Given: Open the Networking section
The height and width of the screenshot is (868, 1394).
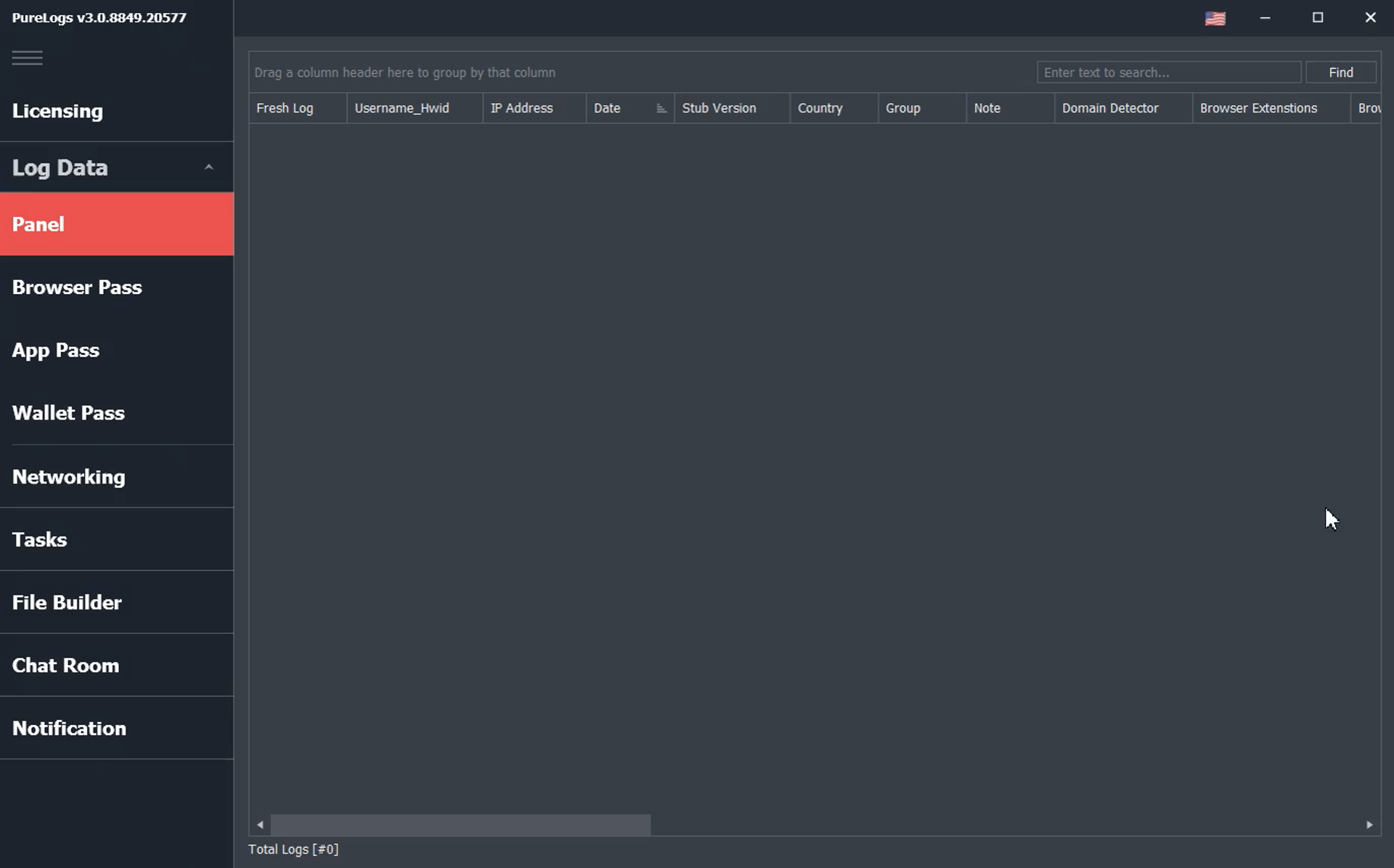Looking at the screenshot, I should pyautogui.click(x=68, y=477).
